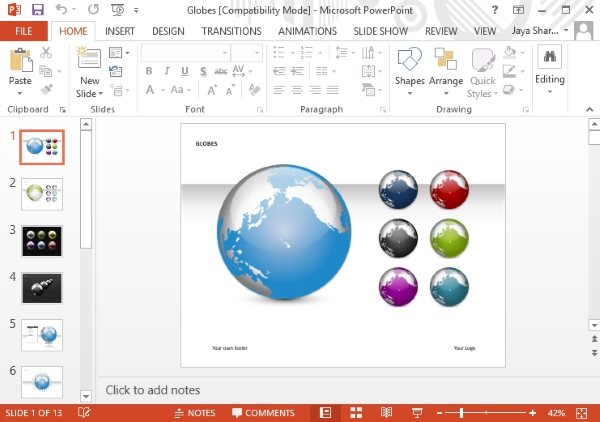Click the Save icon in quick access toolbar

pos(38,10)
